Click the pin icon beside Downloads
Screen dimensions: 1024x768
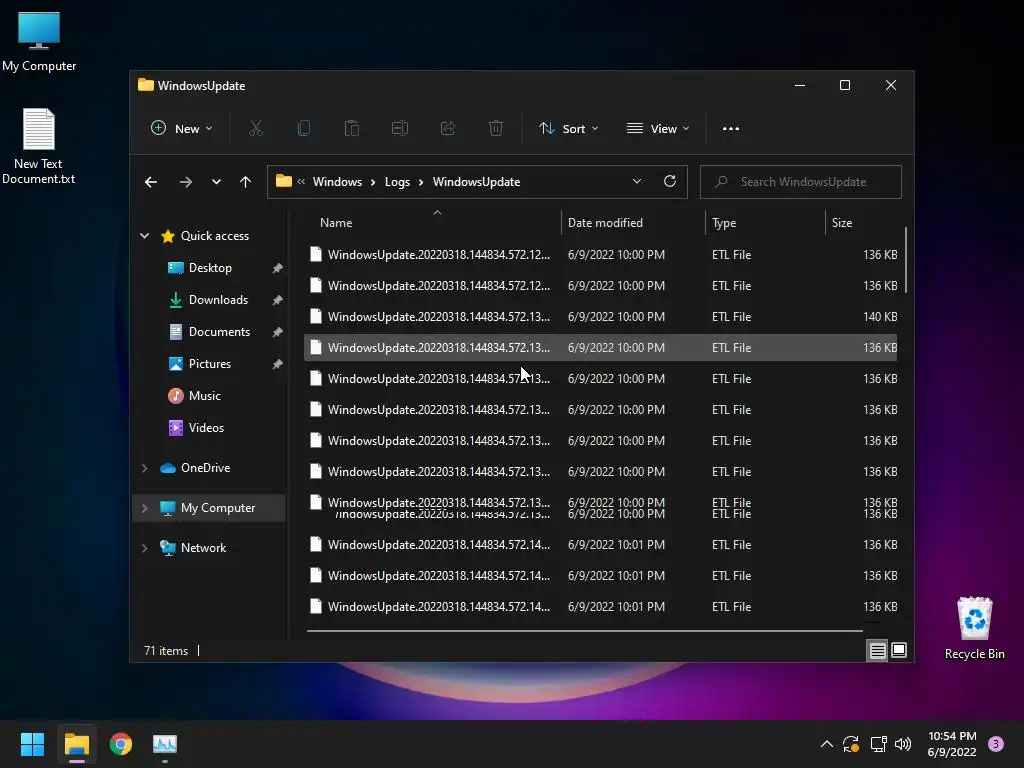[277, 300]
